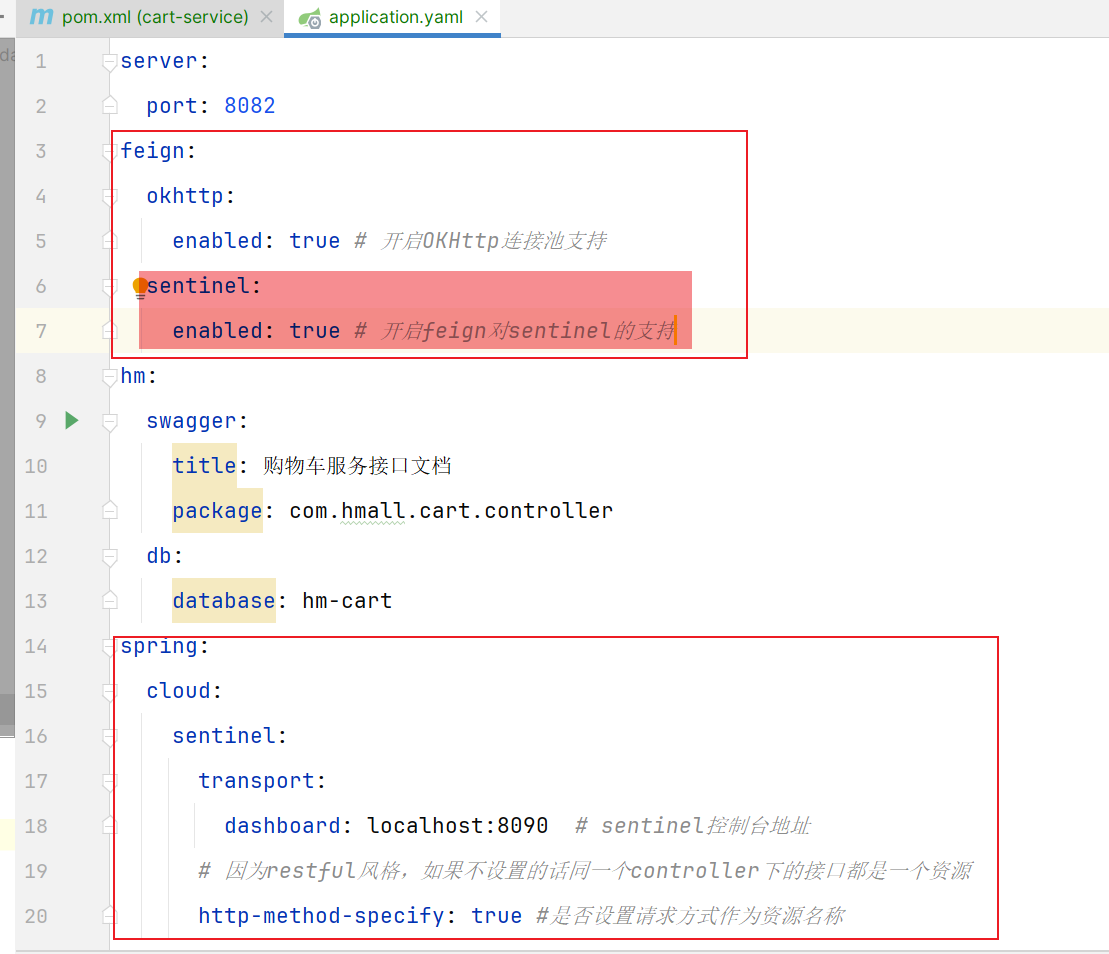Click the port value 8082
The height and width of the screenshot is (954, 1109).
point(250,106)
